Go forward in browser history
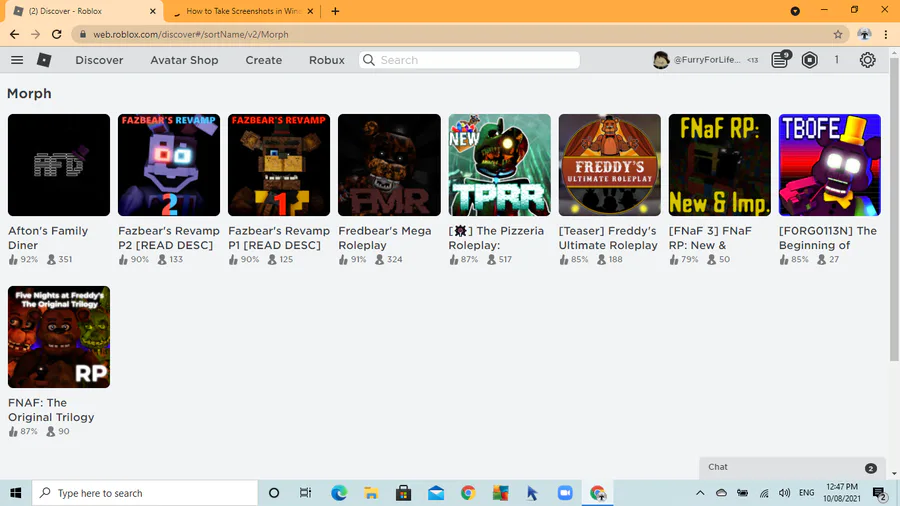This screenshot has width=900, height=506. [36, 34]
